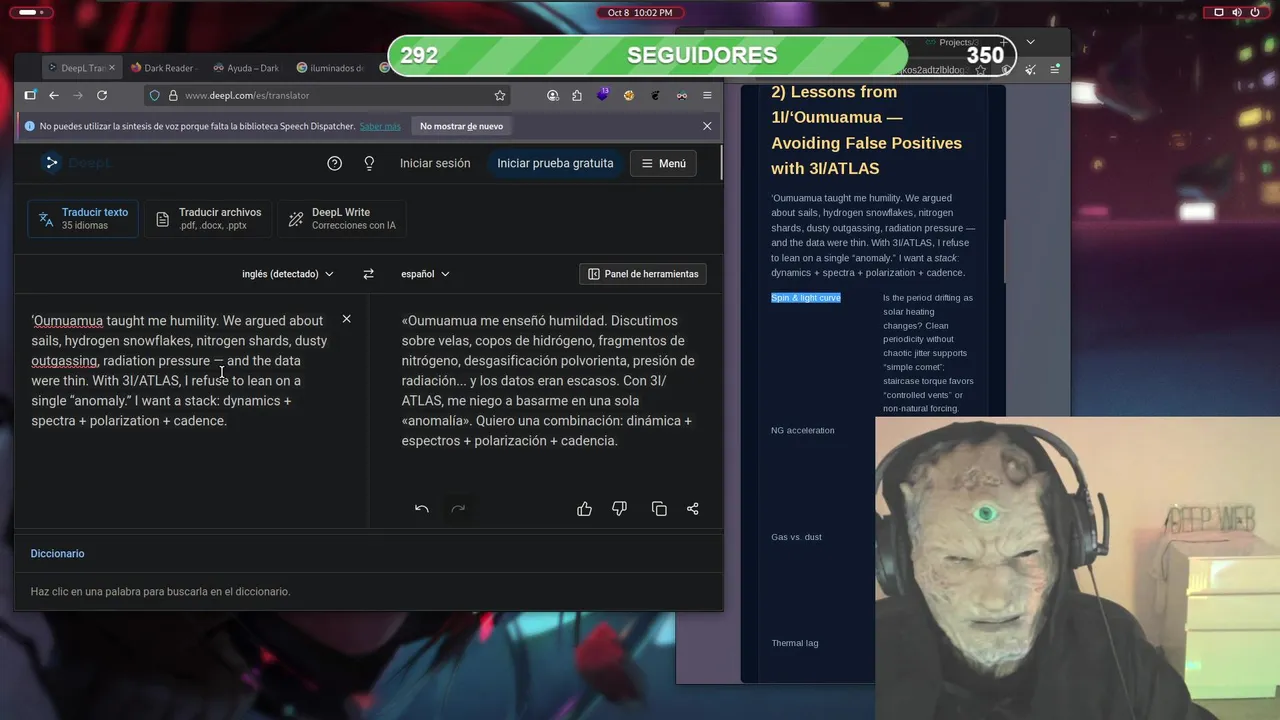Click the Diccionario heading
This screenshot has height=720, width=1280.
point(57,553)
